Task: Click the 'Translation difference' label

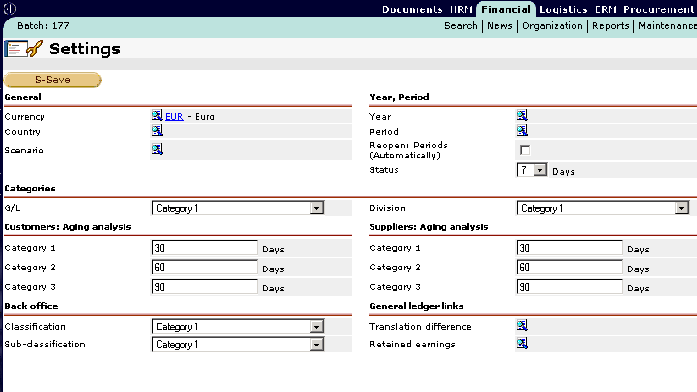Action: pos(420,327)
